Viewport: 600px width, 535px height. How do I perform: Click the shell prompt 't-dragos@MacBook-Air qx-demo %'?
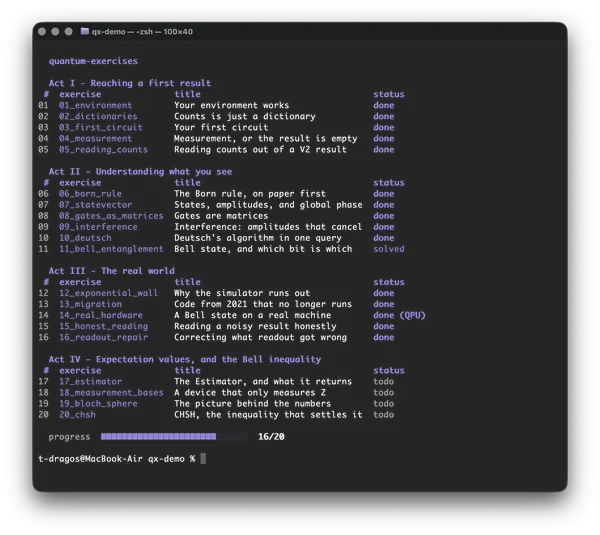click(117, 459)
